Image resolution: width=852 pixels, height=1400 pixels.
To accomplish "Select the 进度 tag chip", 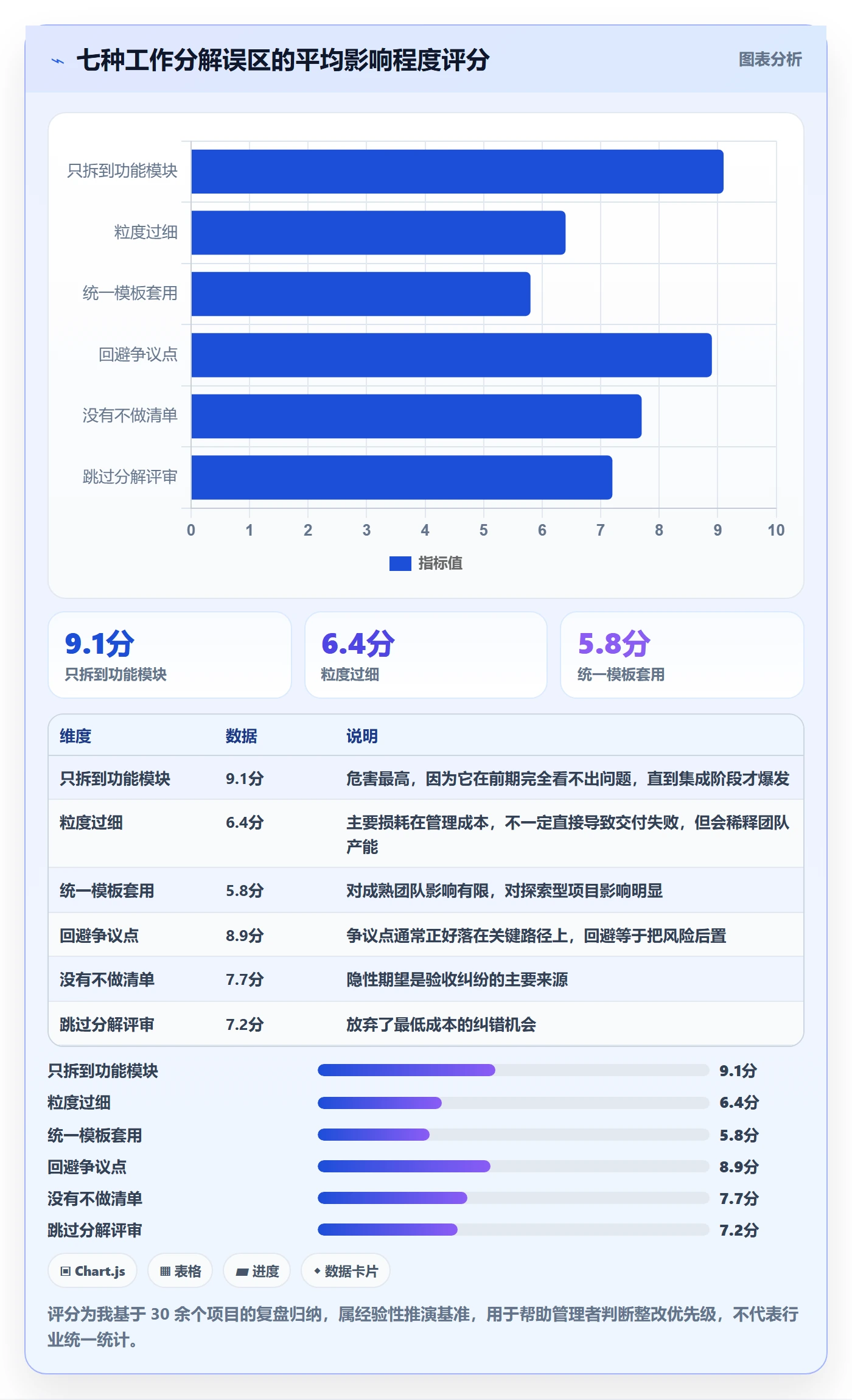I will (x=257, y=1271).
